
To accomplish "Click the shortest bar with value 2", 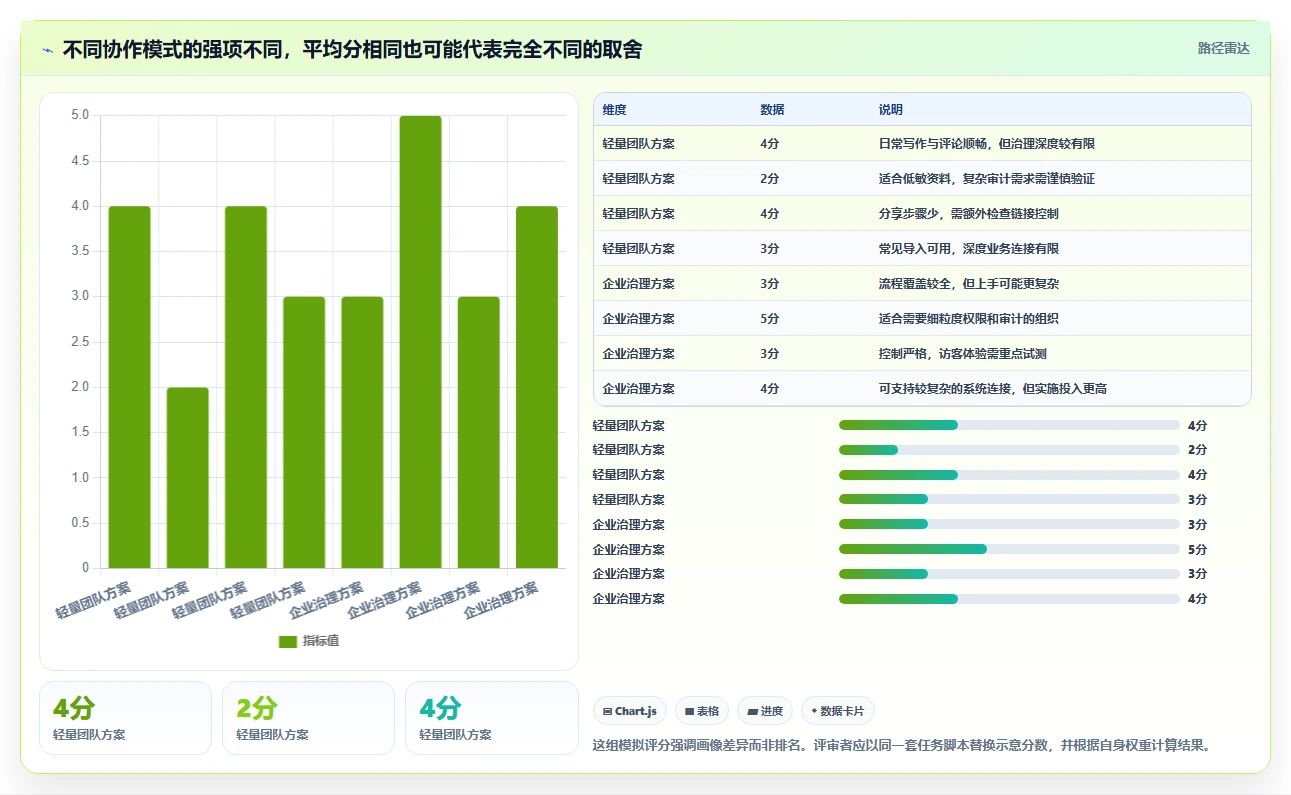I will 187,478.
